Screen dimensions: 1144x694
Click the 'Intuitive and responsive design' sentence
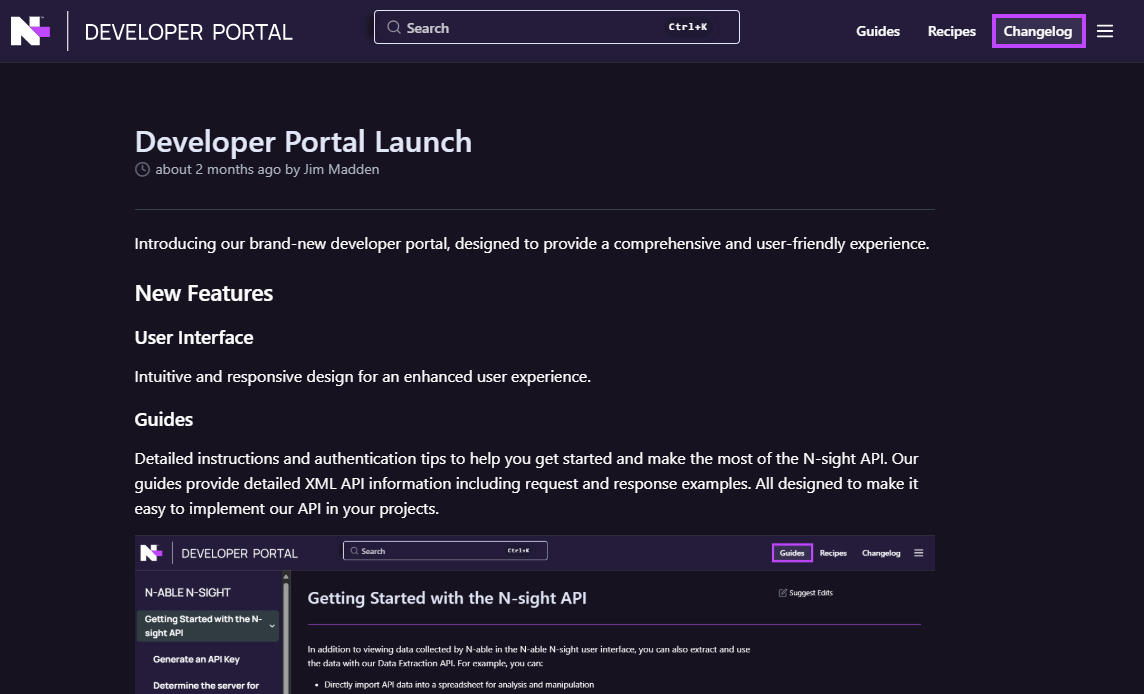363,377
